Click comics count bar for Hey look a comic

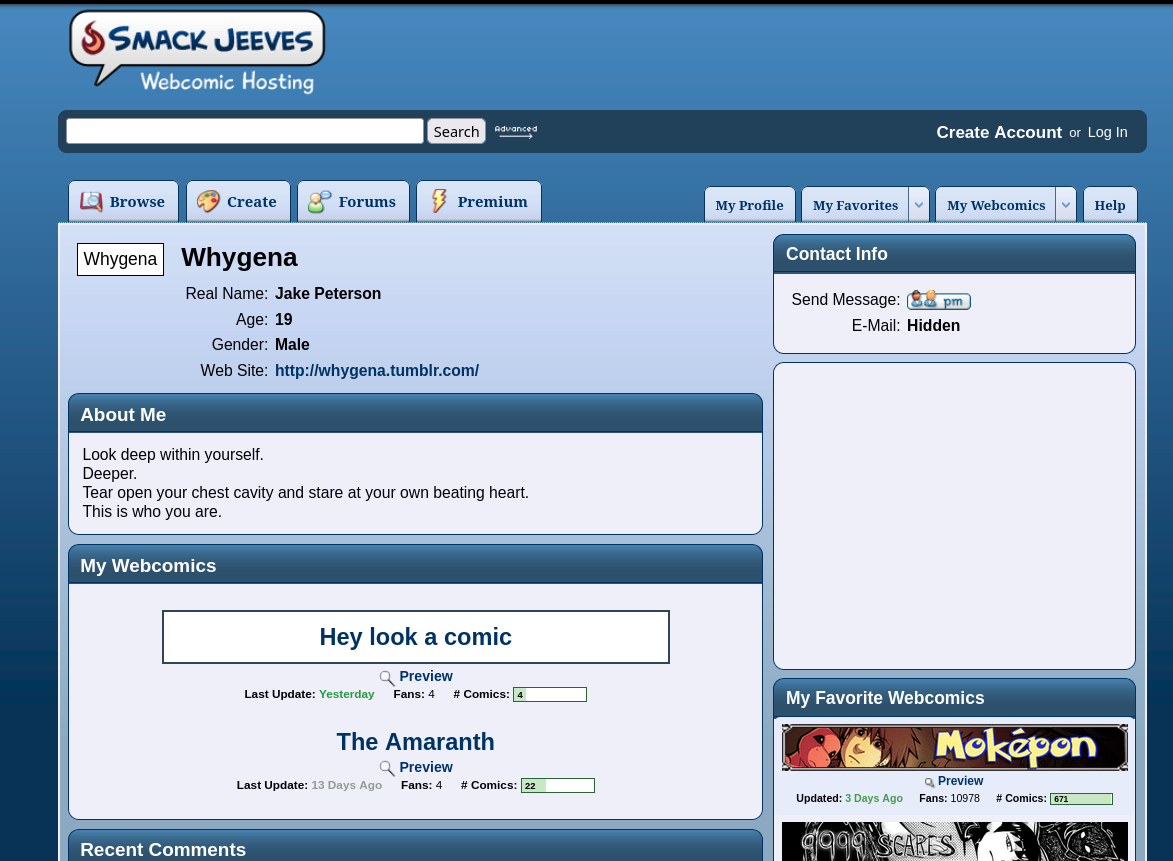point(550,695)
